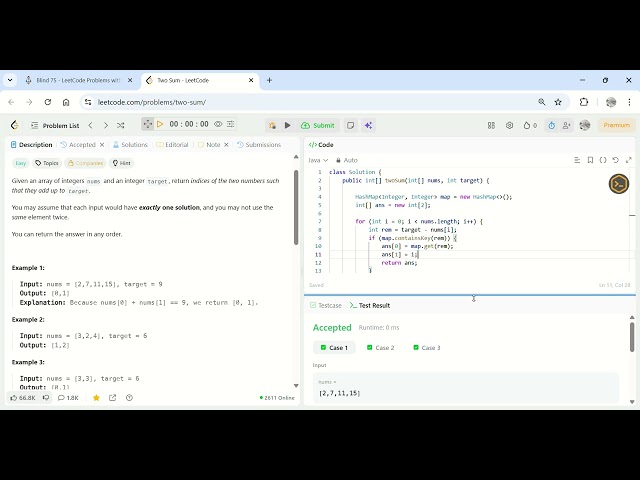Viewport: 640px width, 480px height.
Task: Jump to the Topics tag
Action: tap(47, 163)
